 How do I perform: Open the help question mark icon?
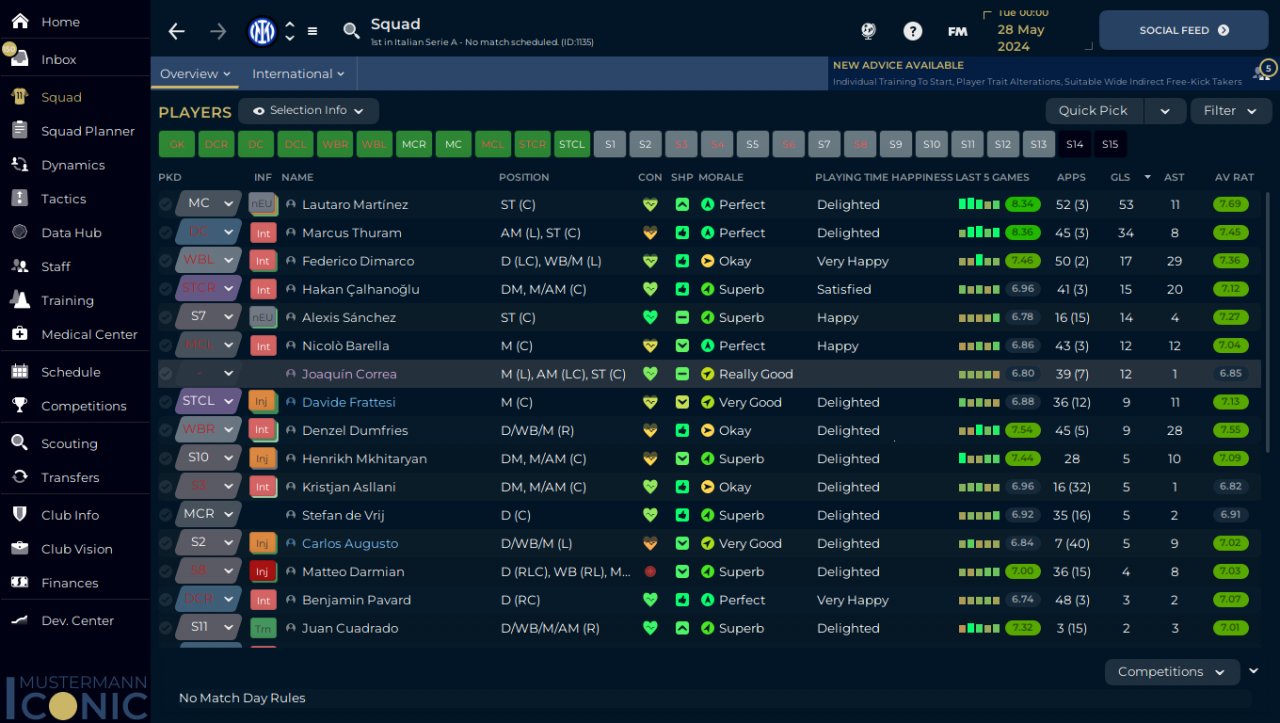[x=912, y=31]
